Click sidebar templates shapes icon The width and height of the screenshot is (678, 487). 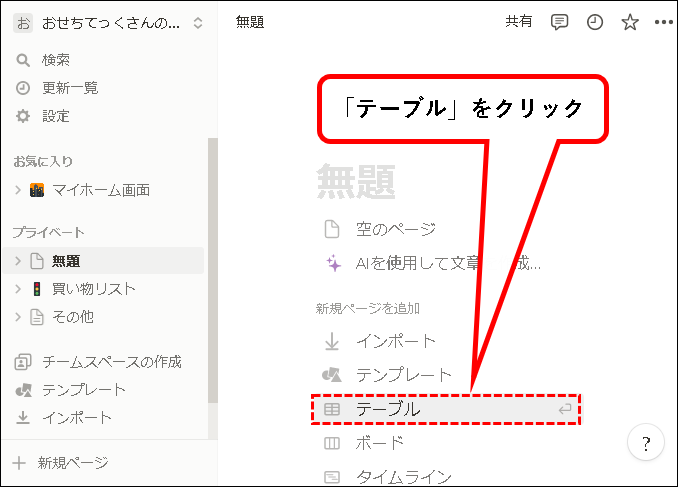click(24, 390)
